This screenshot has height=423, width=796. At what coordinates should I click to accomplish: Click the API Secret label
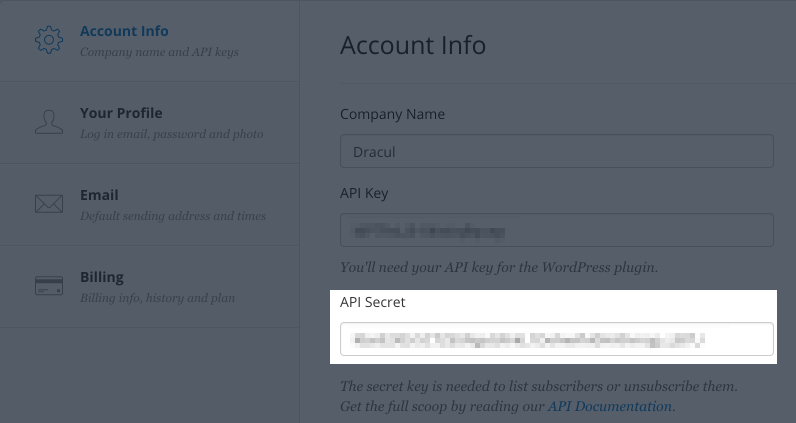(x=373, y=302)
